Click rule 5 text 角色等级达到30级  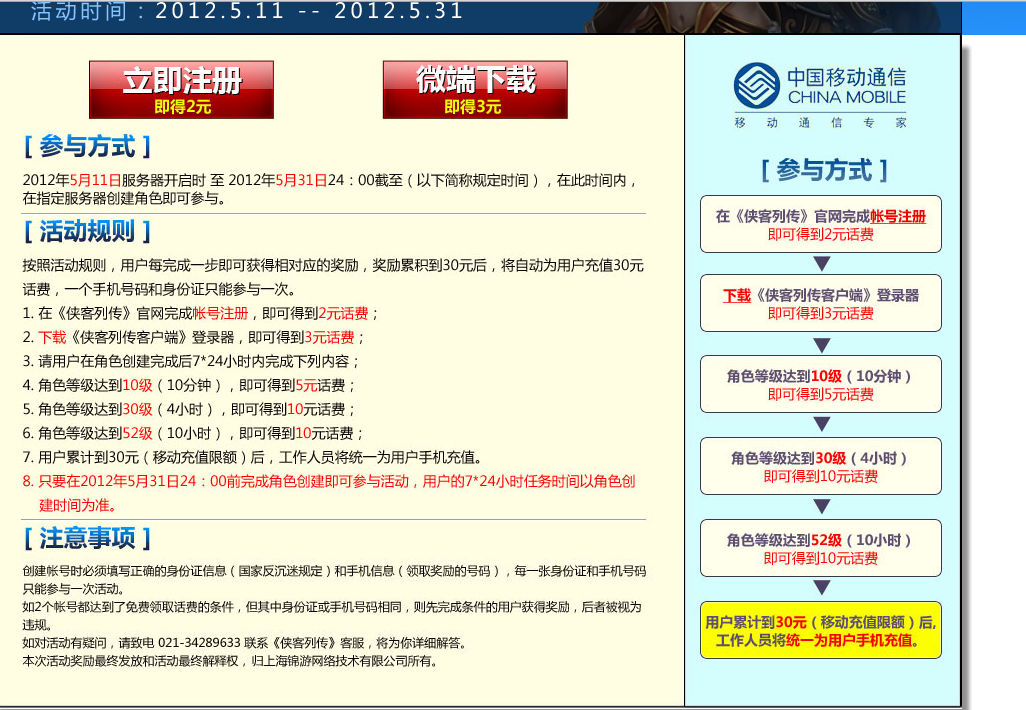(188, 410)
